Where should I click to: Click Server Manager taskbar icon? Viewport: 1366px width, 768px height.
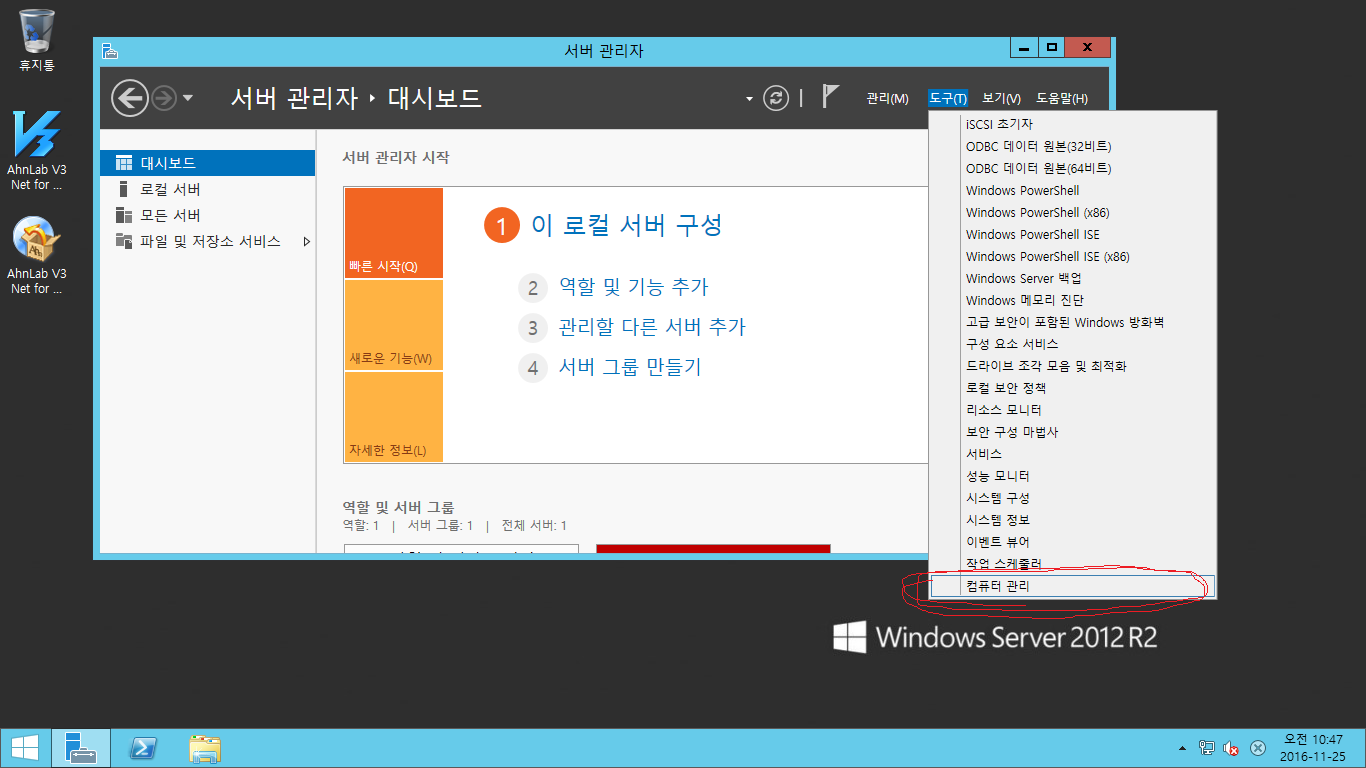click(81, 748)
